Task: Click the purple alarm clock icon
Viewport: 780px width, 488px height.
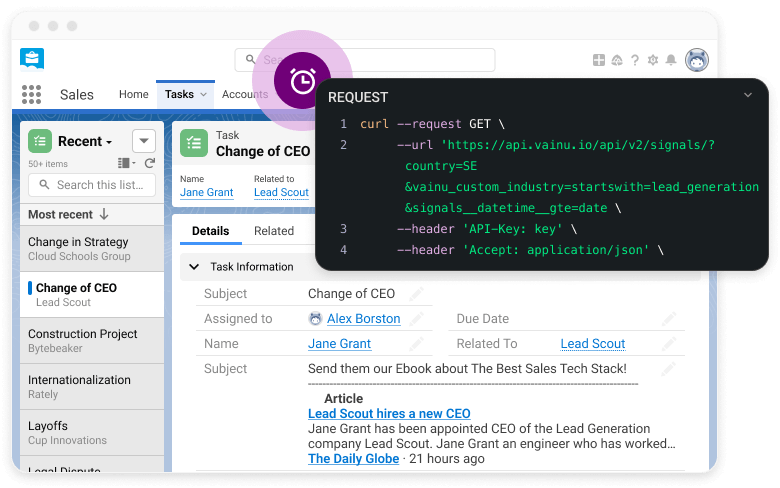Action: (x=301, y=81)
